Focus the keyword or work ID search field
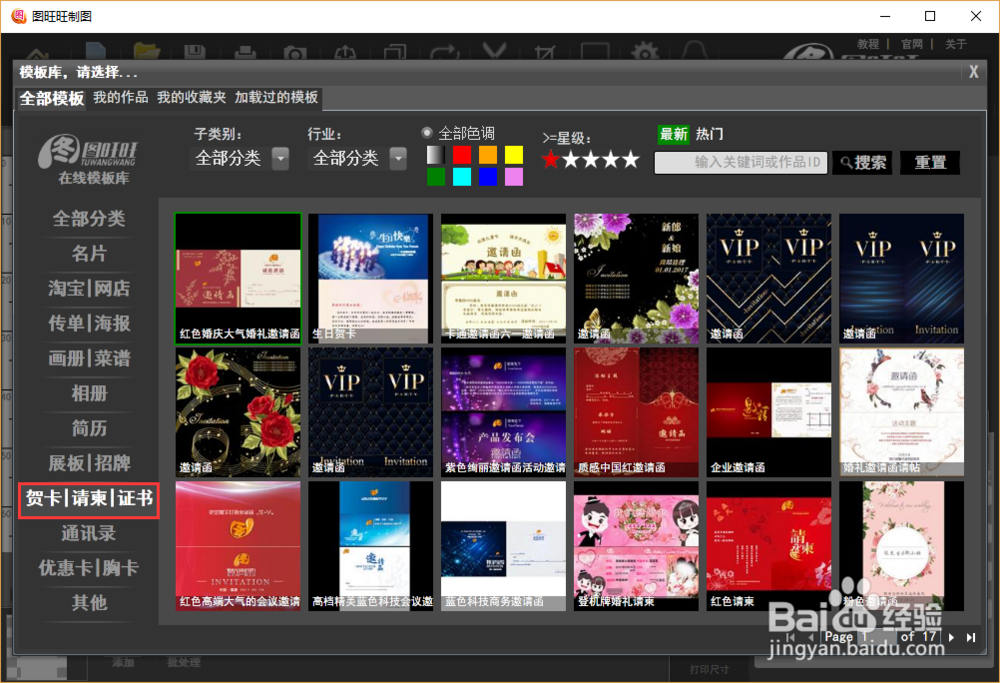This screenshot has width=1000, height=683. point(741,163)
